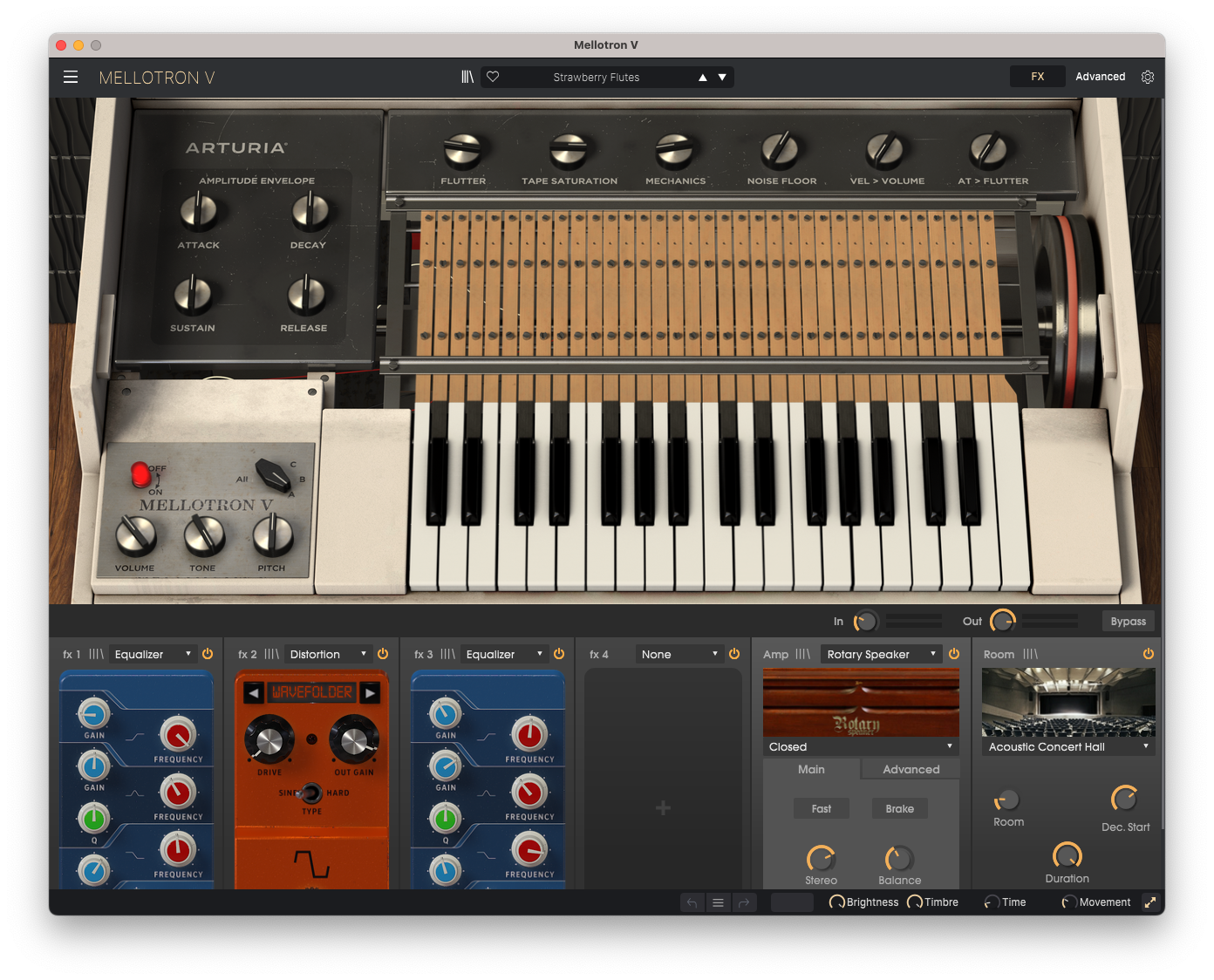Click the A/B/C track selector switch
This screenshot has height=980, width=1214.
[274, 476]
